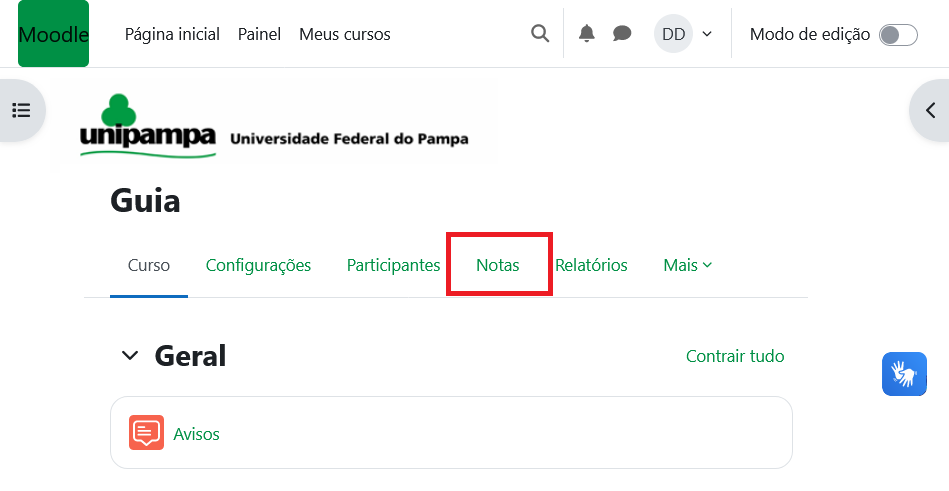Screen dimensions: 949x491
Task: Open the messages chat bubble icon
Action: click(622, 34)
